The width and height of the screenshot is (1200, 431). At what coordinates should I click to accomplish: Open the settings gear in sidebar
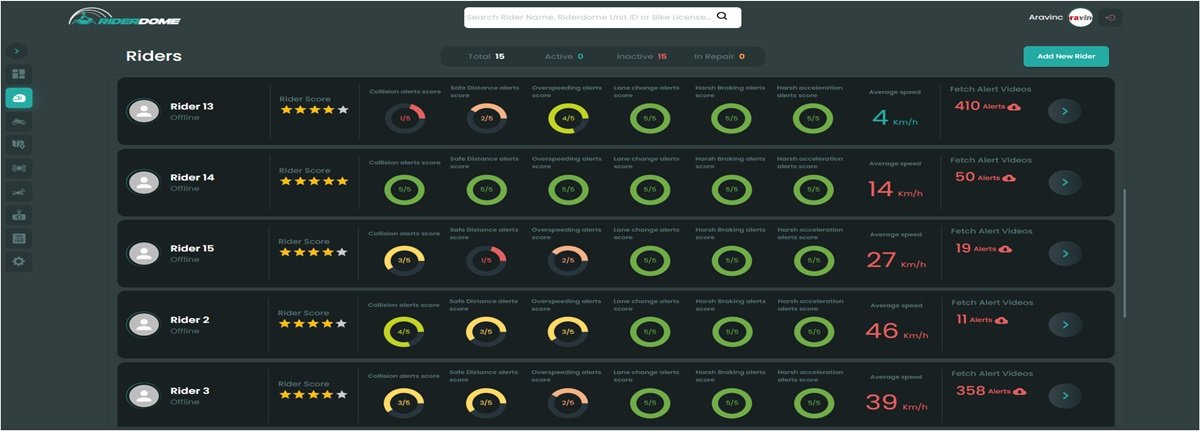click(19, 261)
